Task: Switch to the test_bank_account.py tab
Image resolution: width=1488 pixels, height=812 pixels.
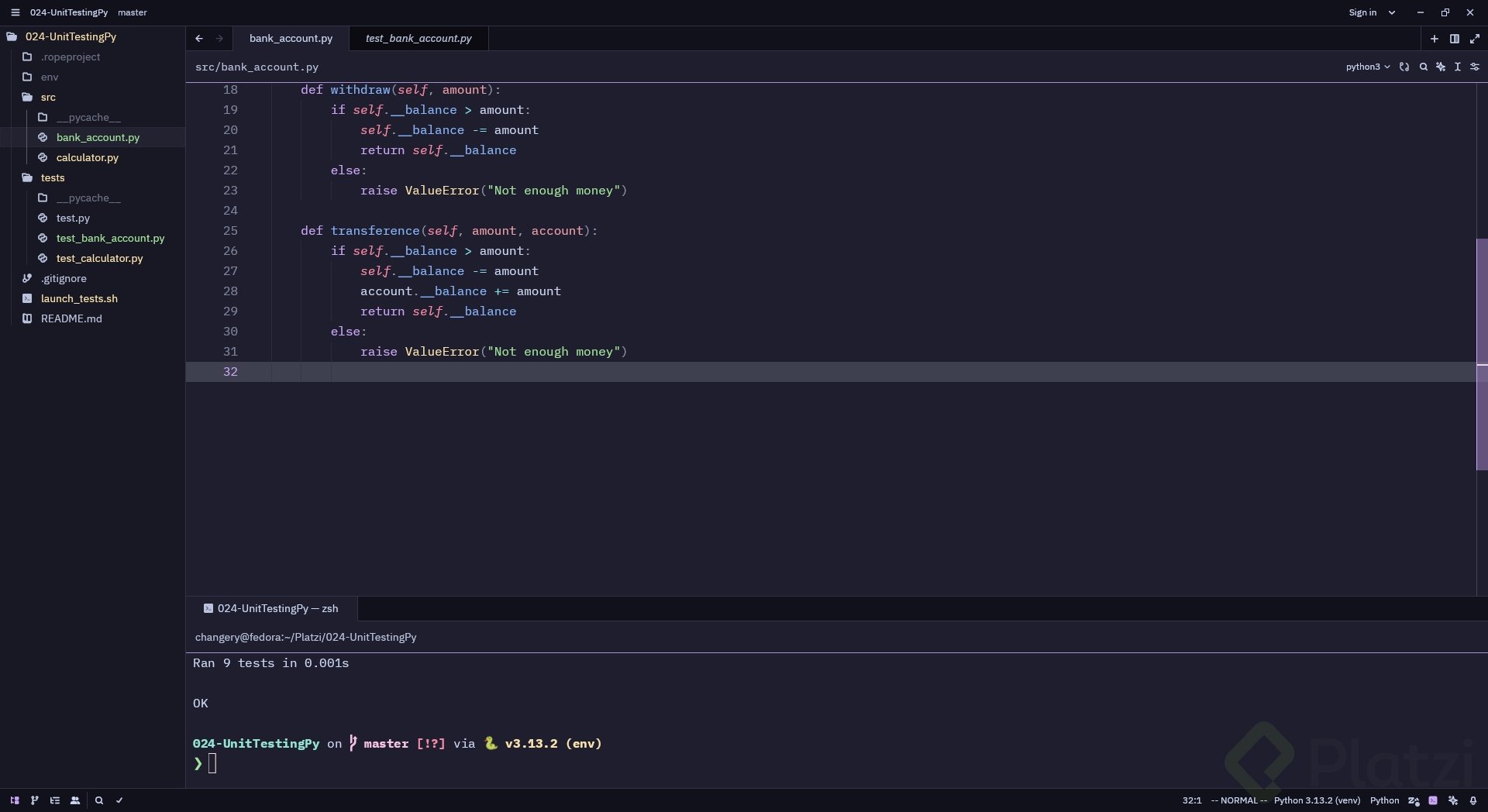Action: click(x=418, y=38)
